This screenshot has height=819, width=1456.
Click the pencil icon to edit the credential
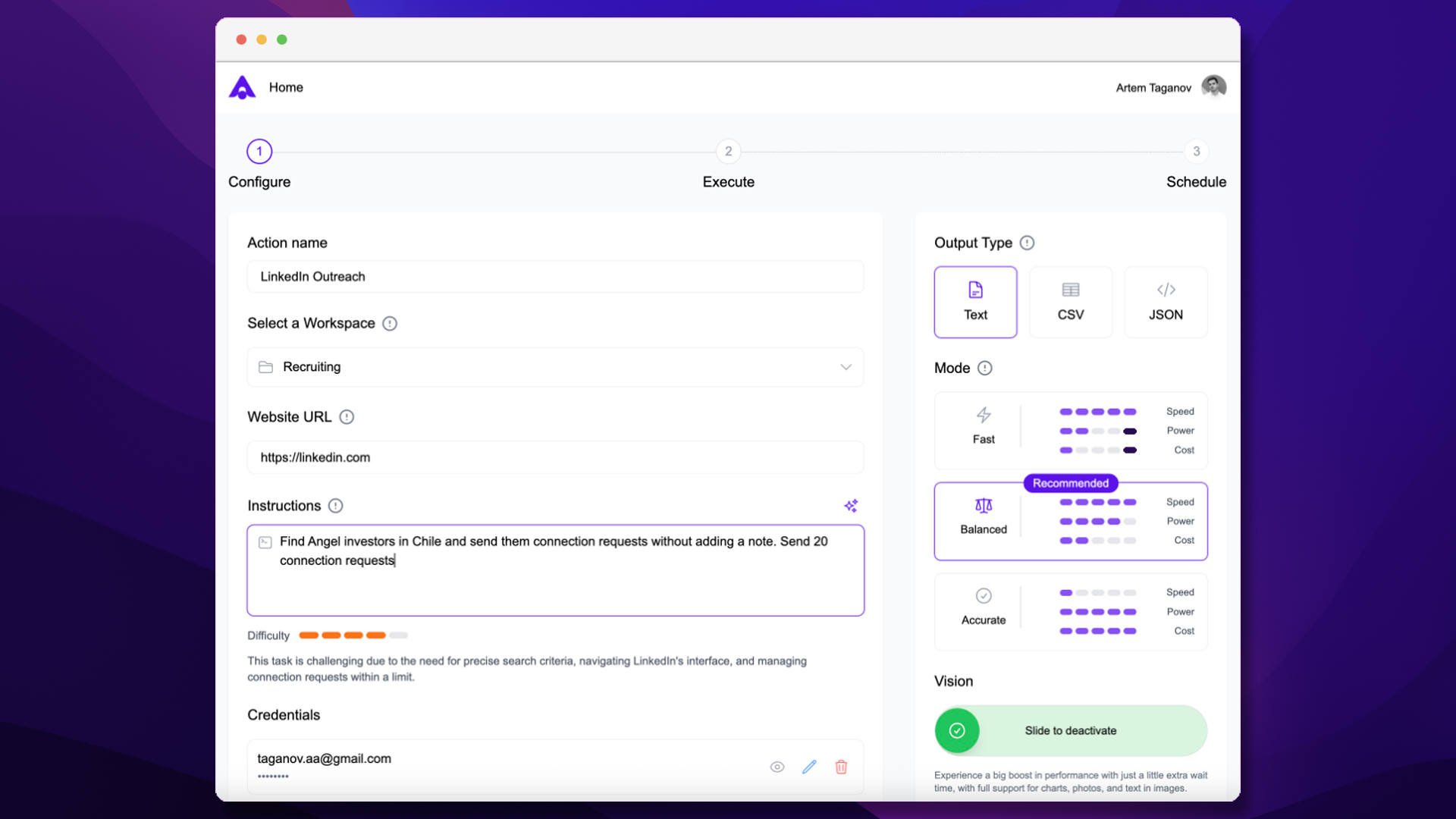point(809,767)
